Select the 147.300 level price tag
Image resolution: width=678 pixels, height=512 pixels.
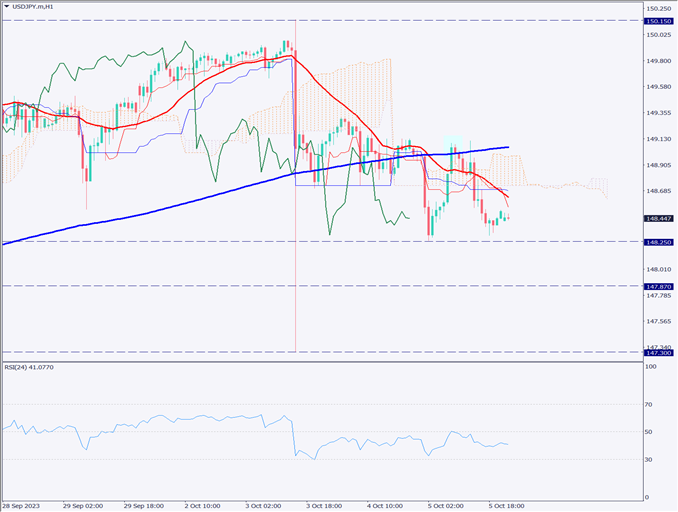[657, 352]
